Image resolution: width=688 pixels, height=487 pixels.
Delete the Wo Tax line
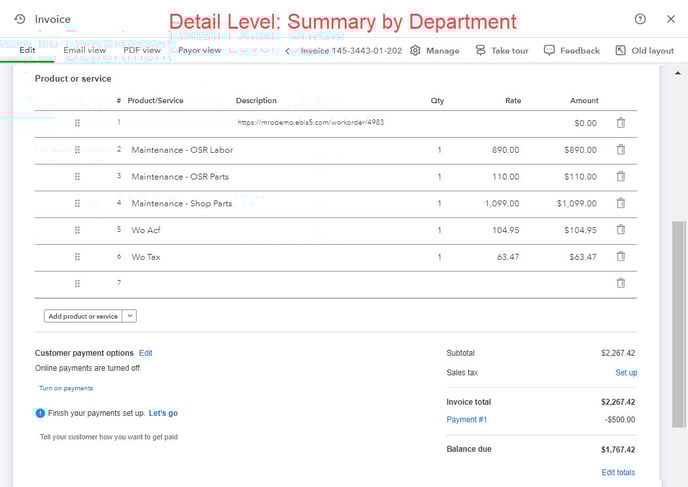[x=620, y=256]
